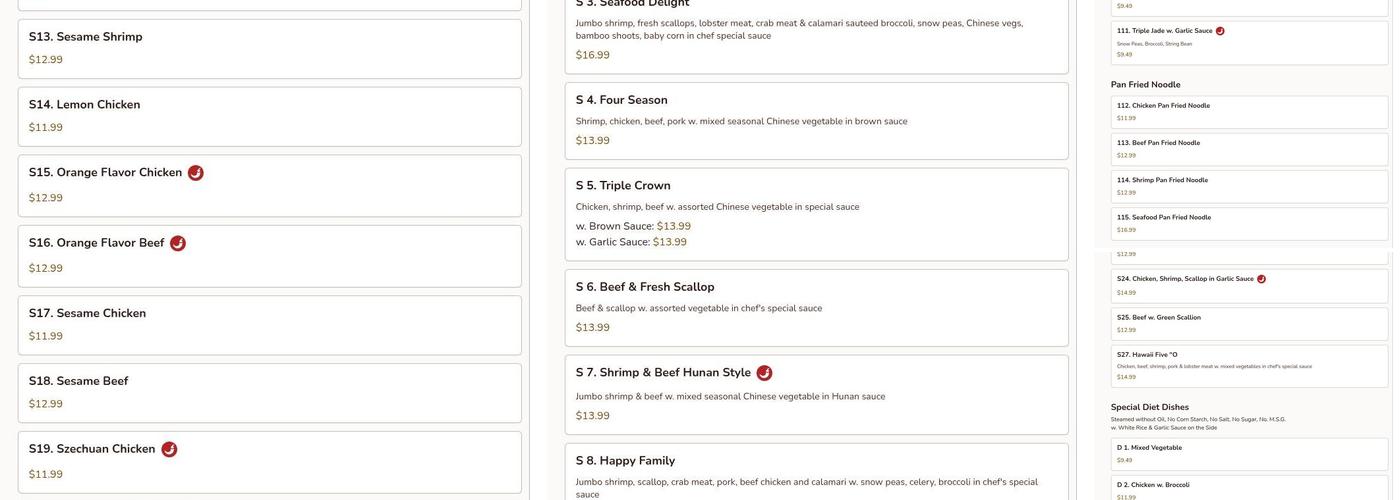Click the spicy icon beside Triple Jade w. Garlic Sauce
The image size is (1400, 500).
[1220, 31]
